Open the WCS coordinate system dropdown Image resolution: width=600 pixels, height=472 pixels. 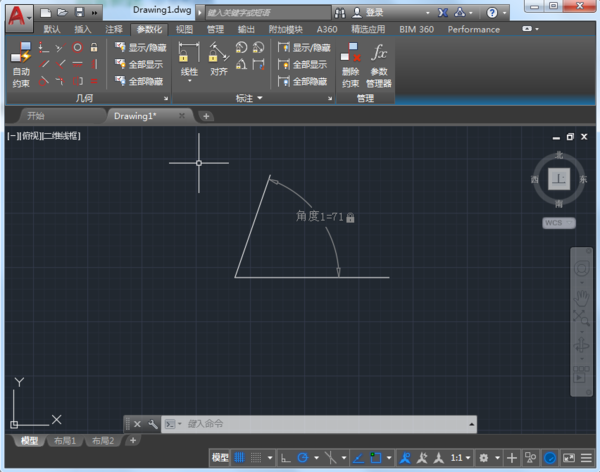[559, 222]
